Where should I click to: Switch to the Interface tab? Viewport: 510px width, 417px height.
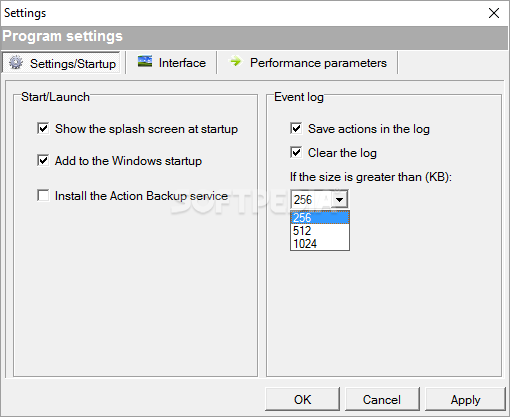point(171,63)
